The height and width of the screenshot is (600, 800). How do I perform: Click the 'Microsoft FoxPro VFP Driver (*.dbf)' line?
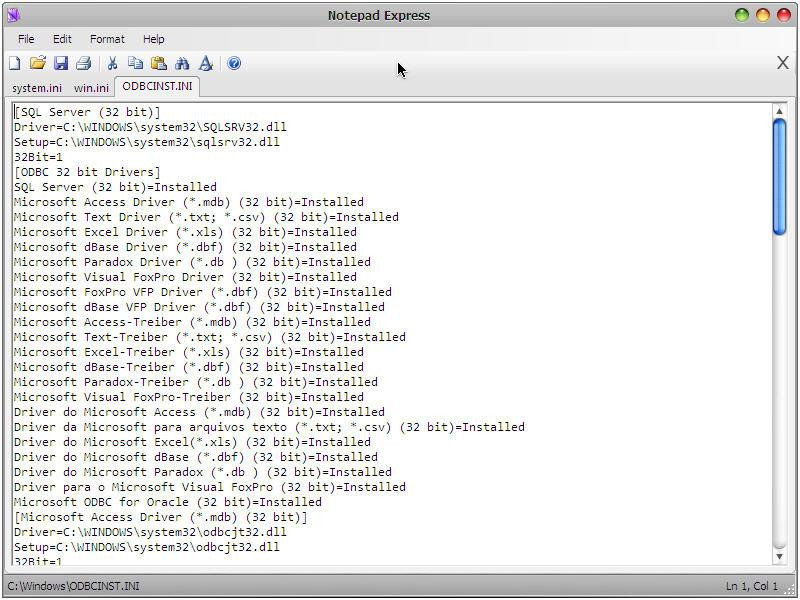pos(203,292)
